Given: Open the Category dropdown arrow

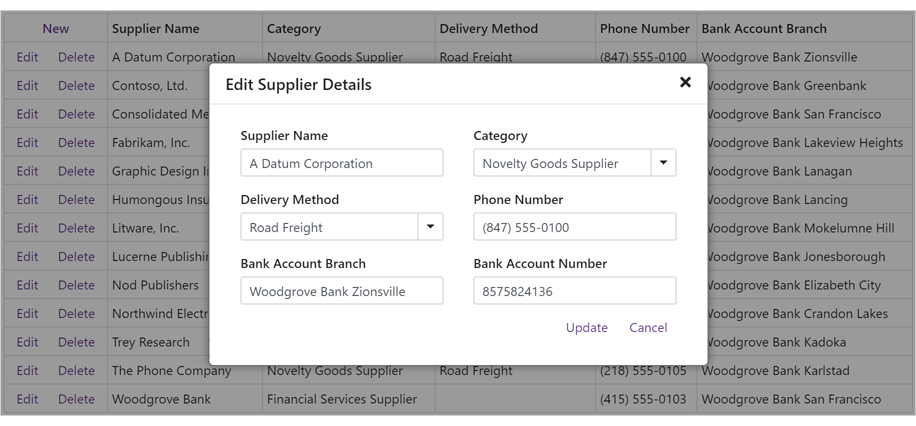Looking at the screenshot, I should pyautogui.click(x=663, y=163).
